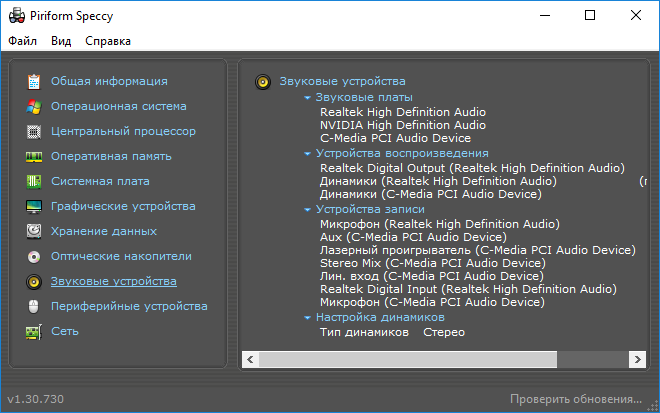This screenshot has height=413, width=660.
Task: Open the Вид menu
Action: [61, 41]
